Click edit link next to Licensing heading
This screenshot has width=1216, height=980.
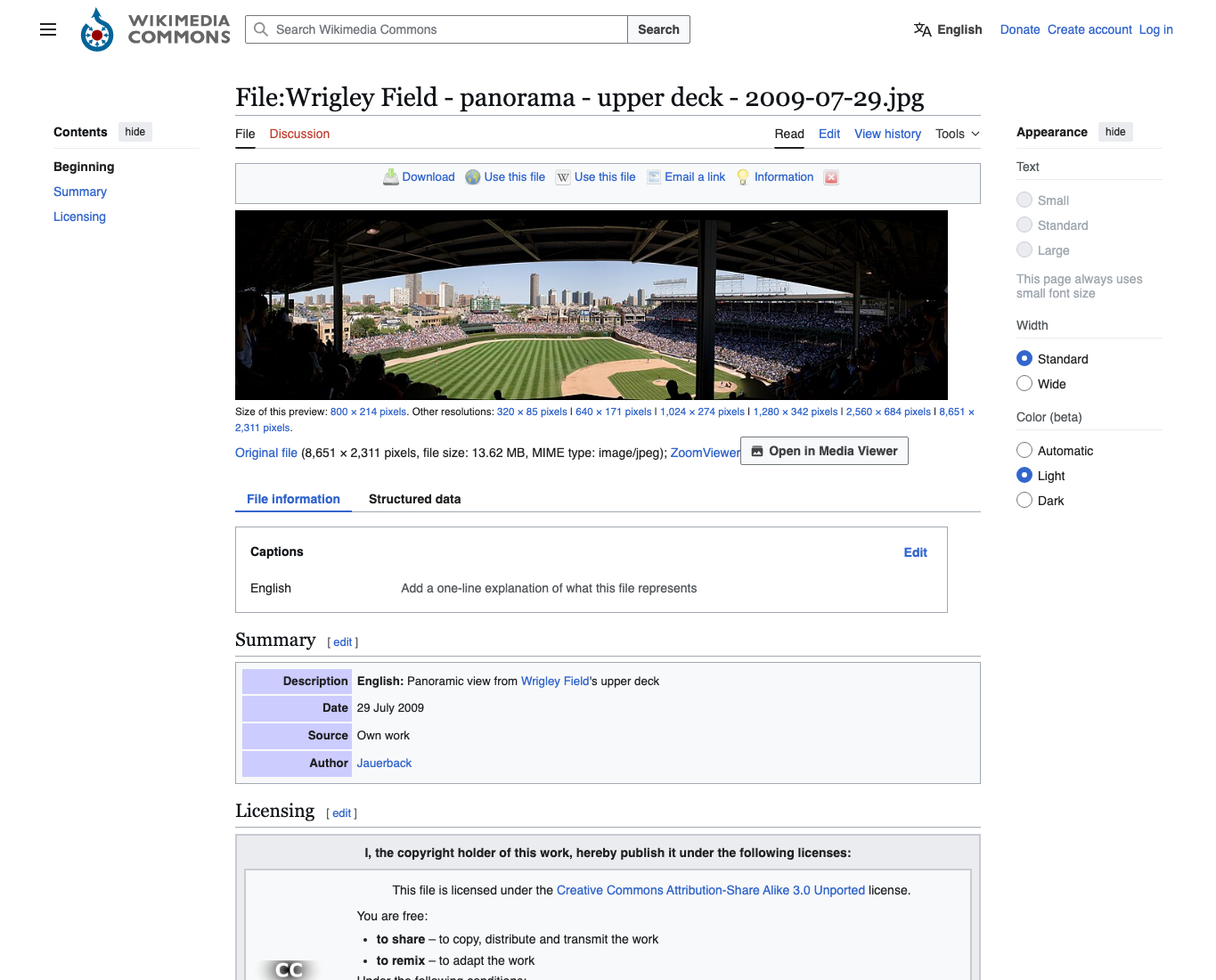342,813
